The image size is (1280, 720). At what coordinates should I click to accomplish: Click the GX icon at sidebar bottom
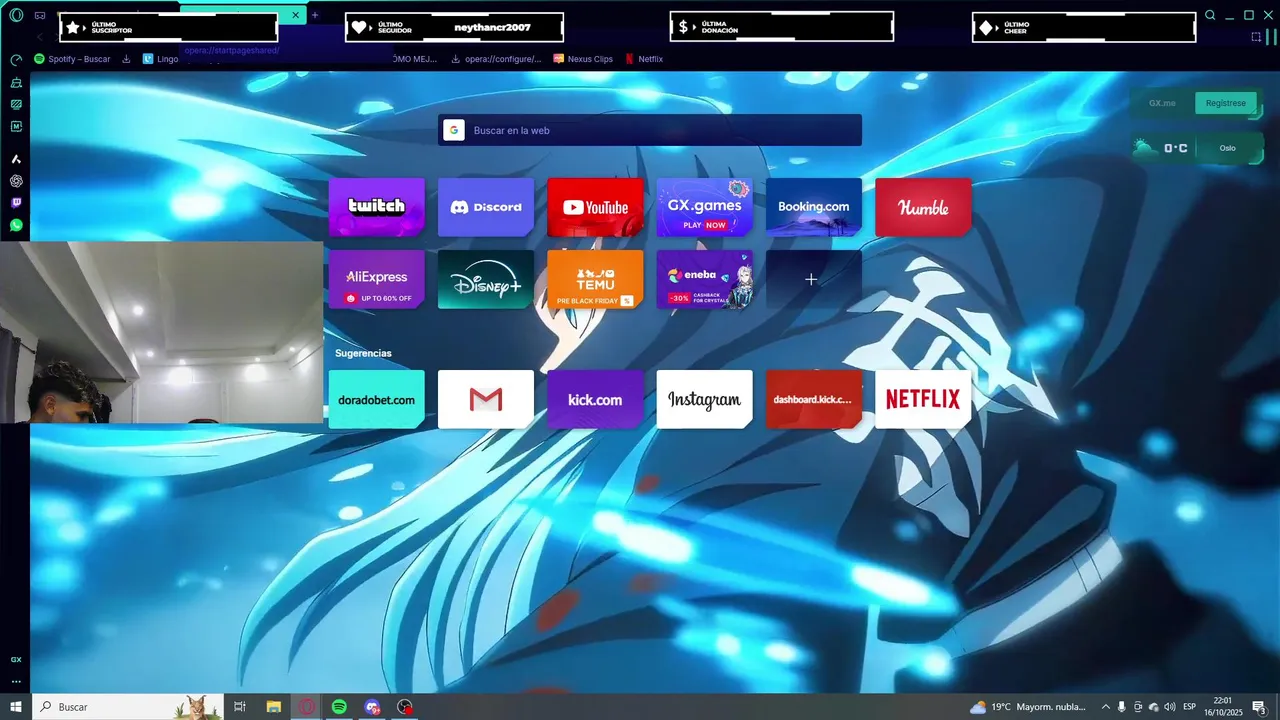(16, 660)
